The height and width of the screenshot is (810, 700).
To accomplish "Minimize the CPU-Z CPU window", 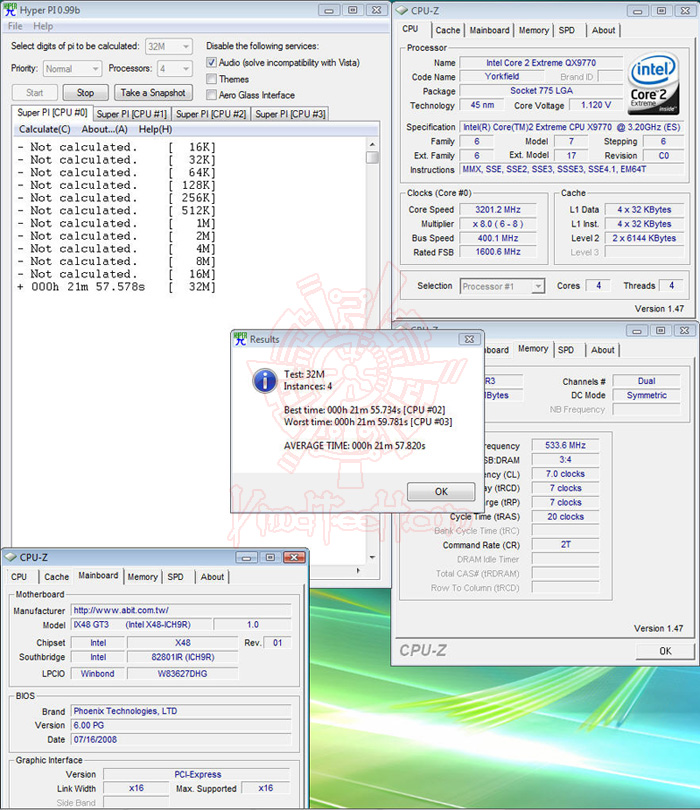I will coord(638,10).
